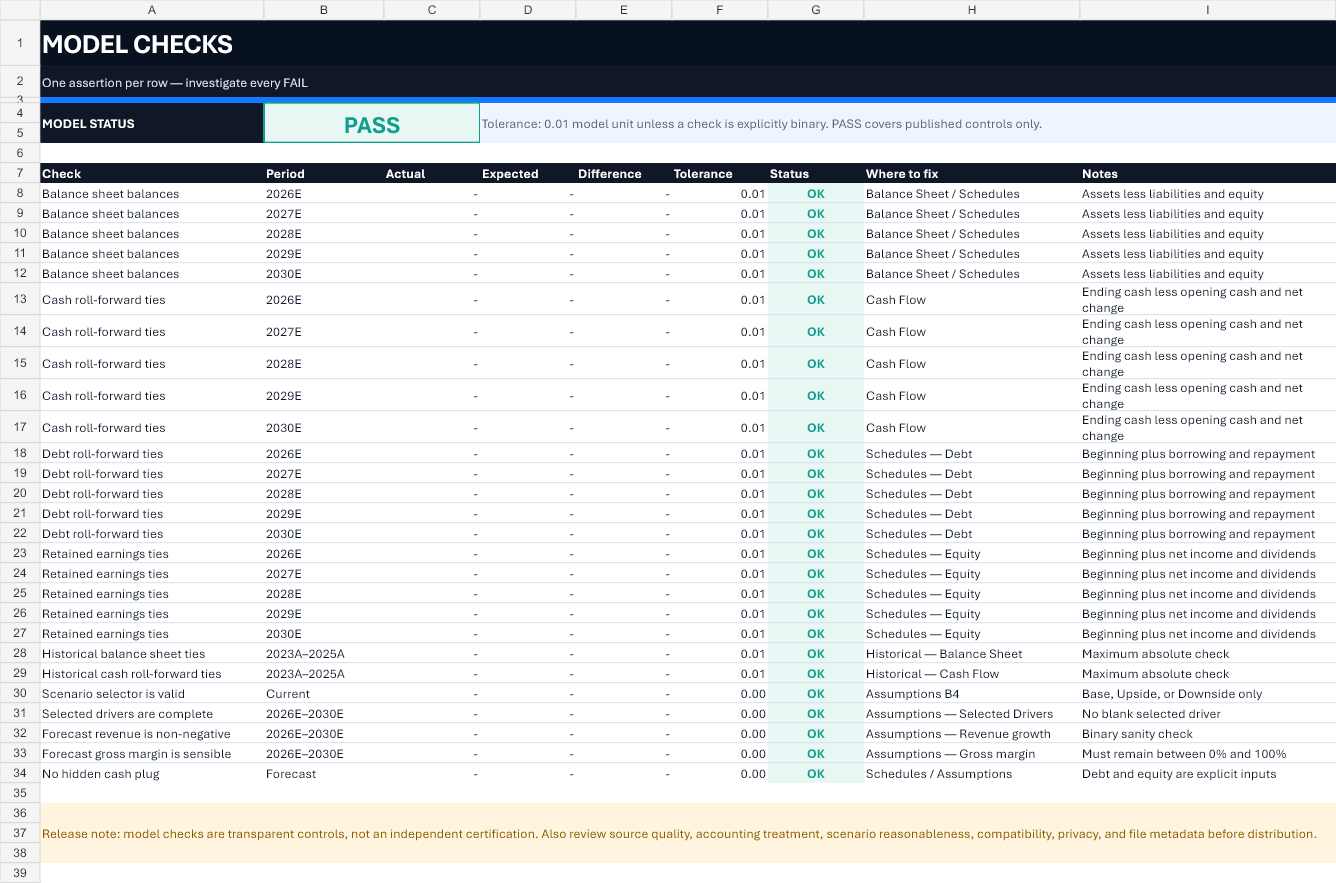Select Forecast revenue is non-negative cell
The width and height of the screenshot is (1336, 883).
click(152, 733)
